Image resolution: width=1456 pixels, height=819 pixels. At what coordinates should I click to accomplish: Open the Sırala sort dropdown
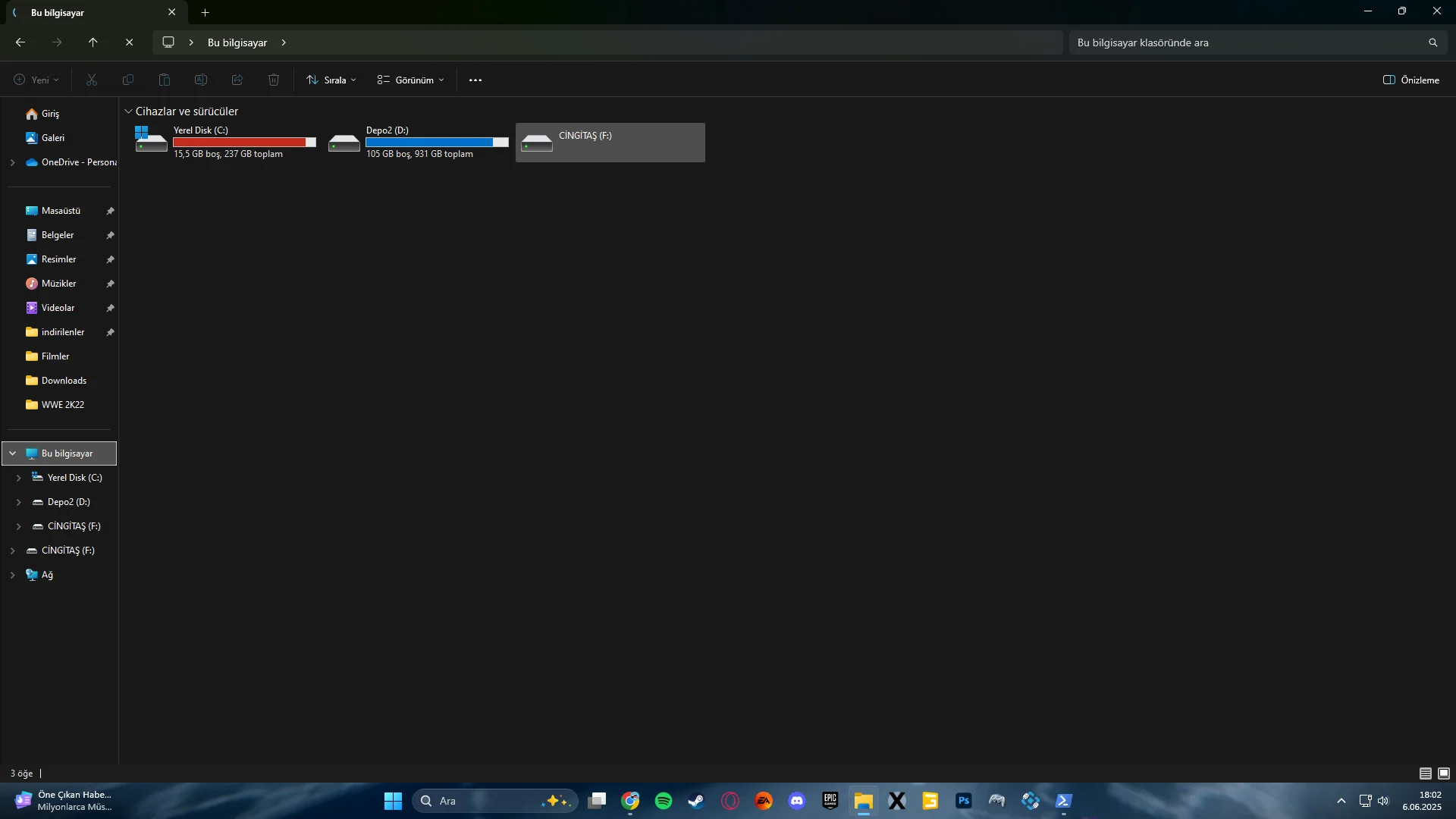pyautogui.click(x=331, y=80)
